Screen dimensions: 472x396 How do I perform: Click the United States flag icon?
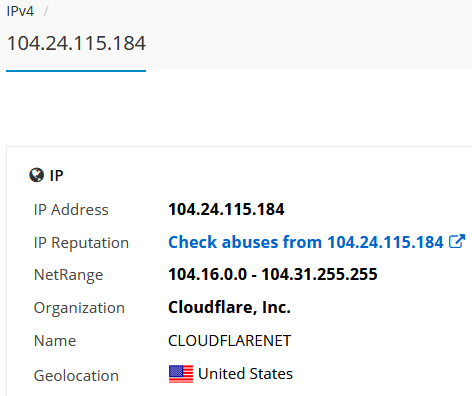click(x=181, y=374)
